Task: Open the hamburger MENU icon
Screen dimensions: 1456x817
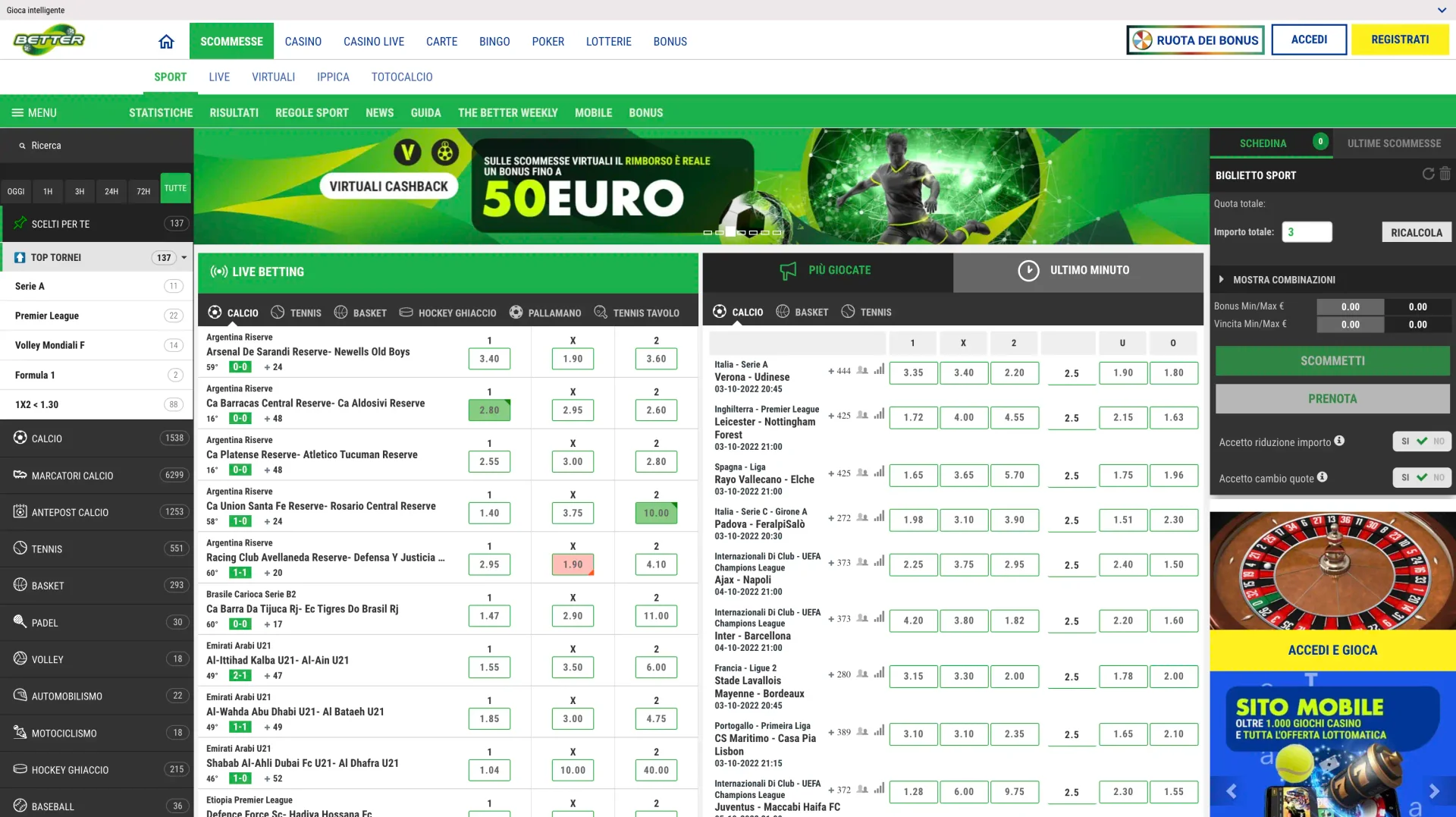Action: (17, 113)
